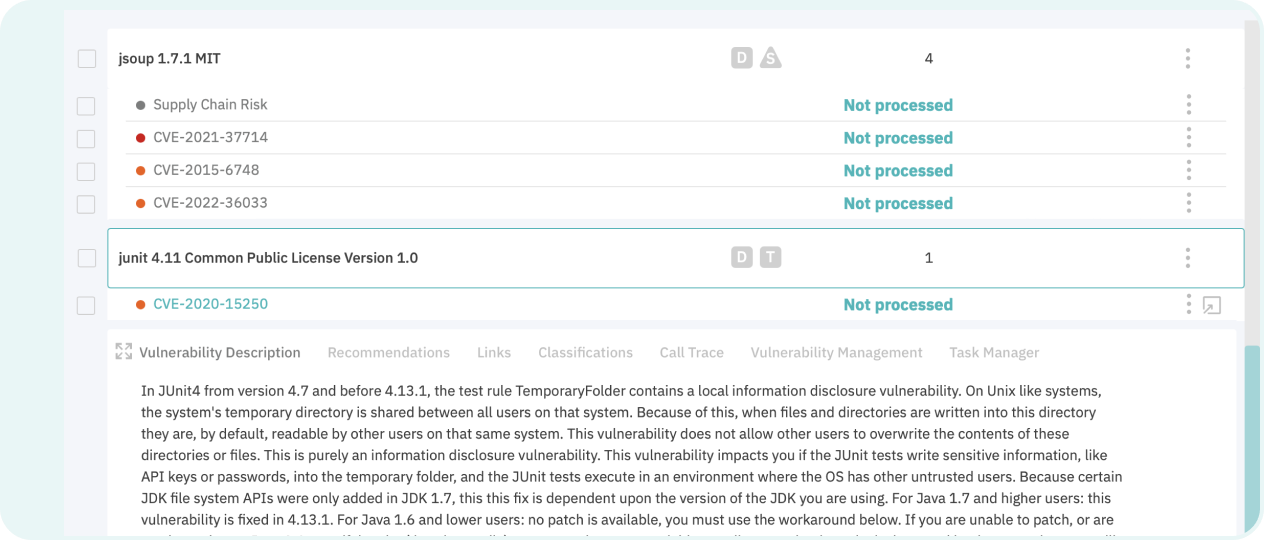Check the junit 4.11 checkbox
Viewport: 1264px width, 540px height.
click(87, 259)
